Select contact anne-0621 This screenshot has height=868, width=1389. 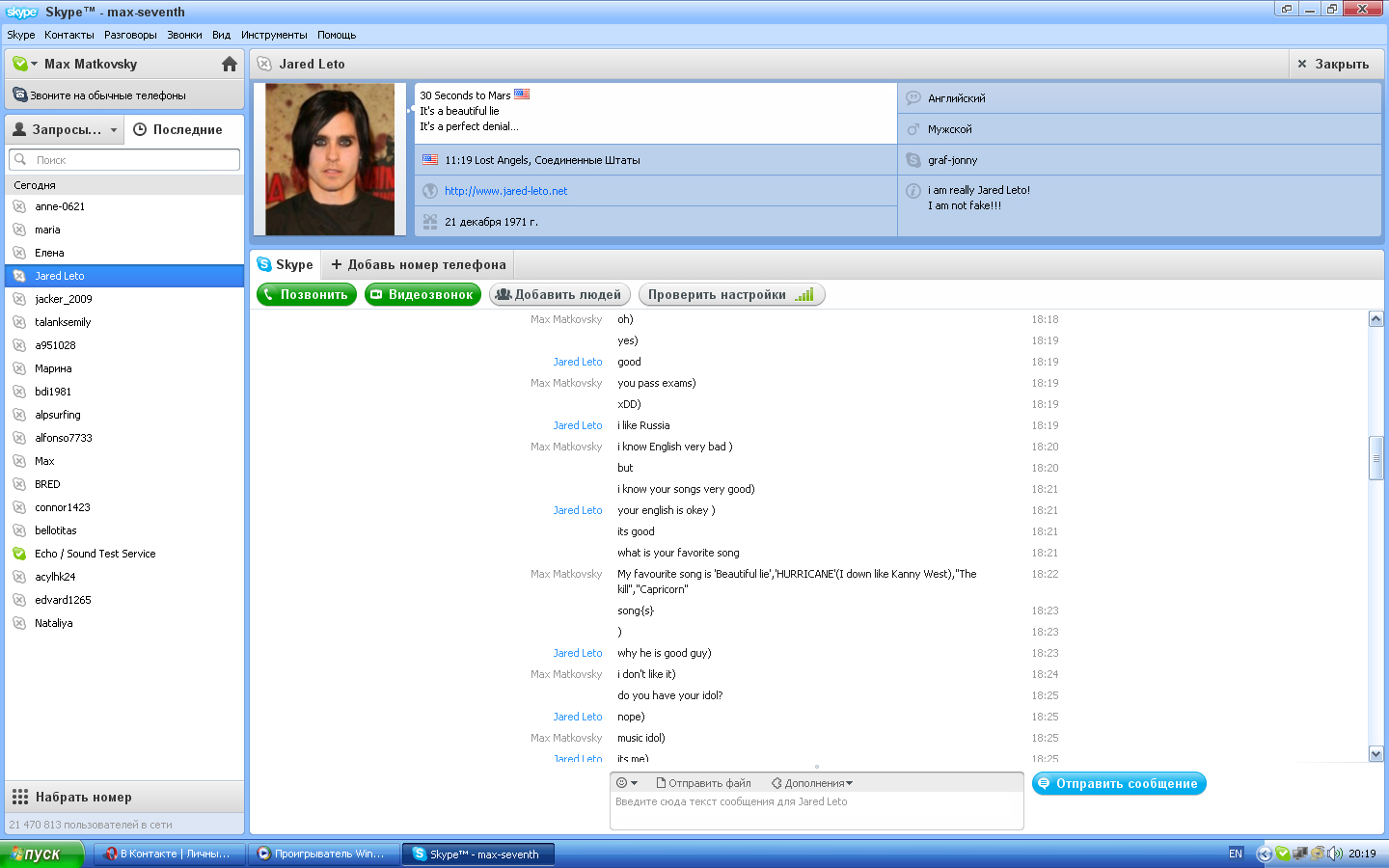[124, 206]
